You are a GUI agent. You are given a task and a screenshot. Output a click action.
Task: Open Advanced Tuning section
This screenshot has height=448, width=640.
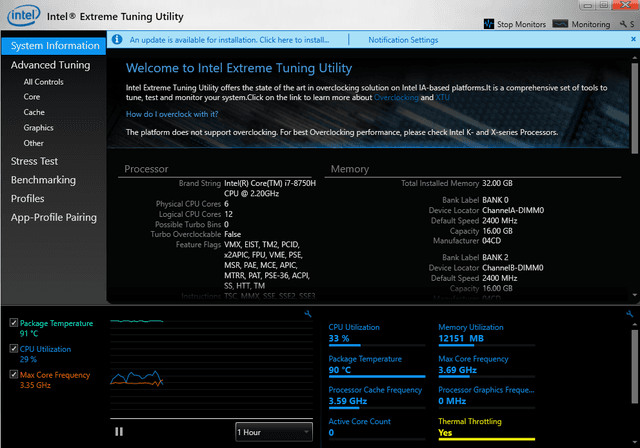point(51,65)
